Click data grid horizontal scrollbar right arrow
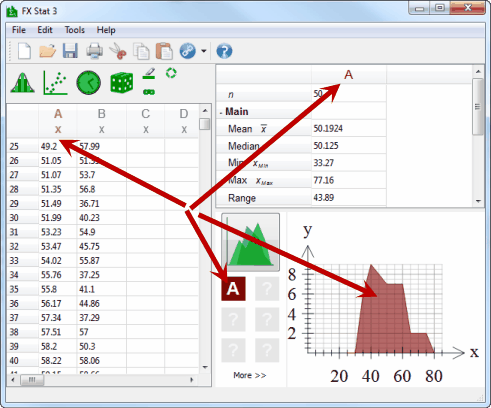The height and width of the screenshot is (408, 491). tap(192, 380)
